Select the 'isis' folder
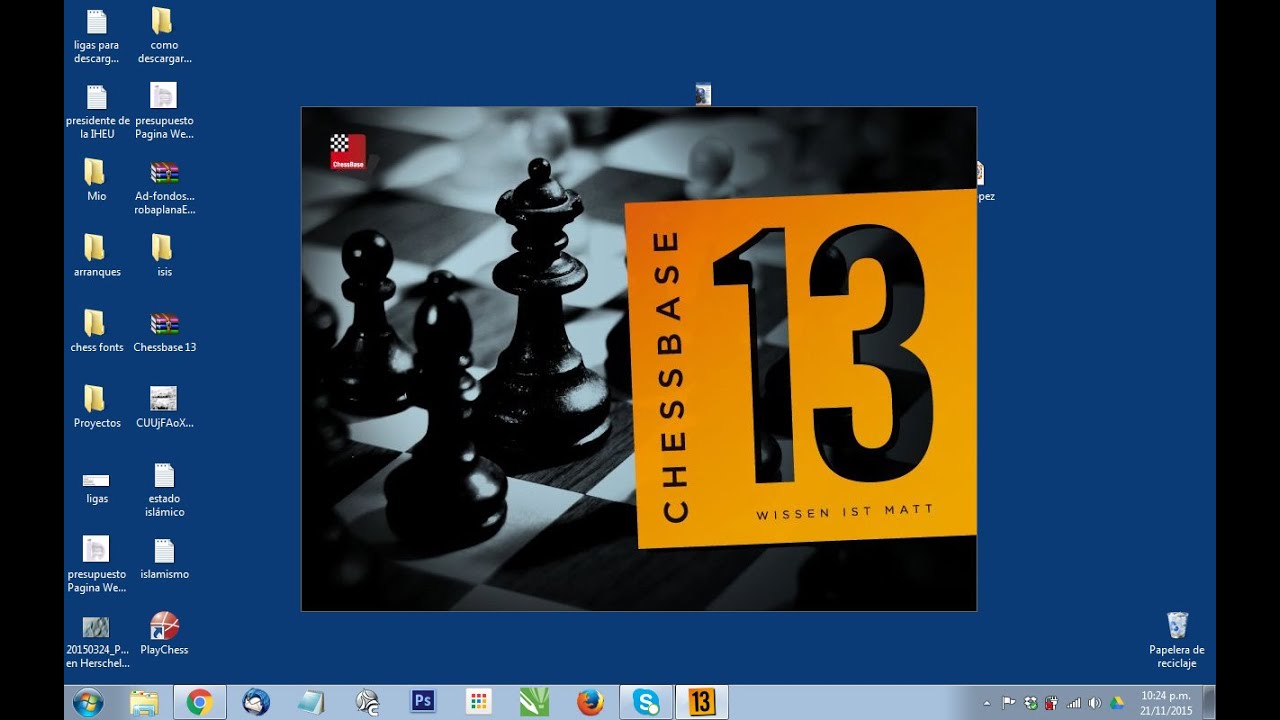Viewport: 1280px width, 720px height. (x=164, y=256)
